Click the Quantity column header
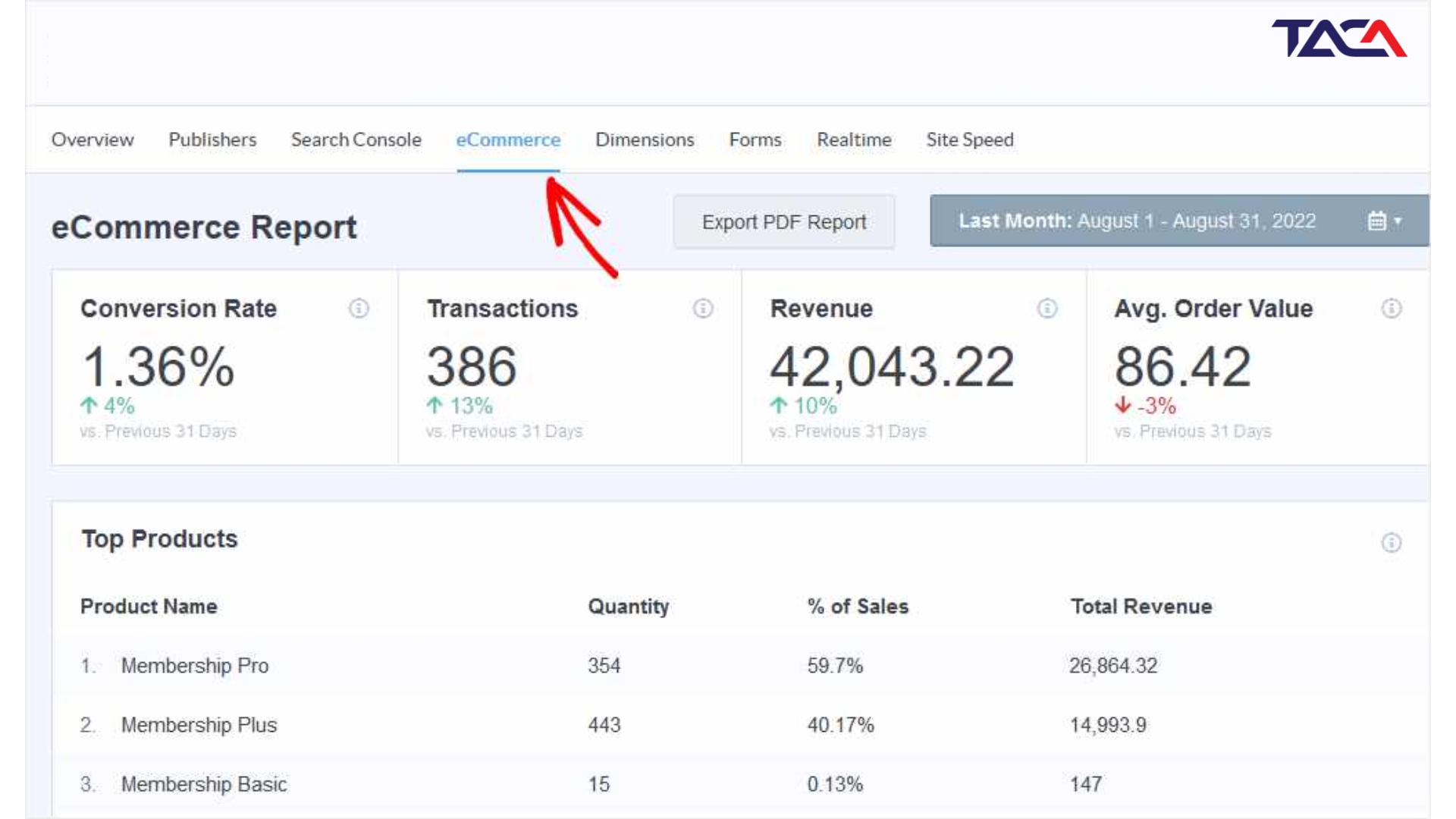Image resolution: width=1456 pixels, height=819 pixels. (x=629, y=607)
